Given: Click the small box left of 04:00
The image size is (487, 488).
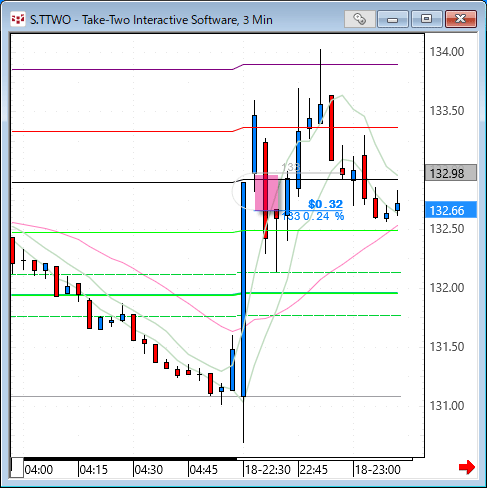Looking at the screenshot, I should 17,468.
